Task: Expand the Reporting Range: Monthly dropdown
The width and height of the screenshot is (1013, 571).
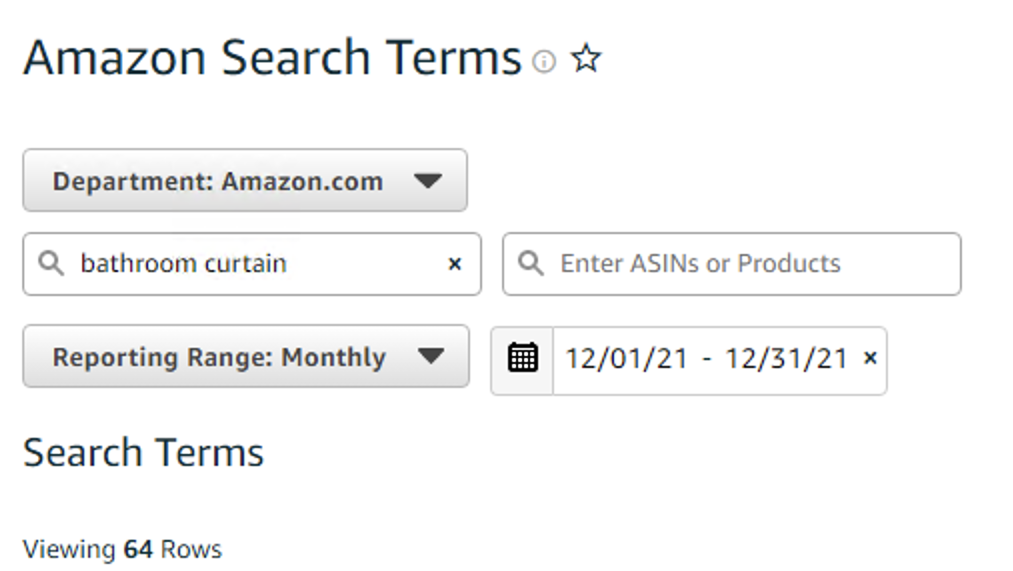Action: coord(219,357)
